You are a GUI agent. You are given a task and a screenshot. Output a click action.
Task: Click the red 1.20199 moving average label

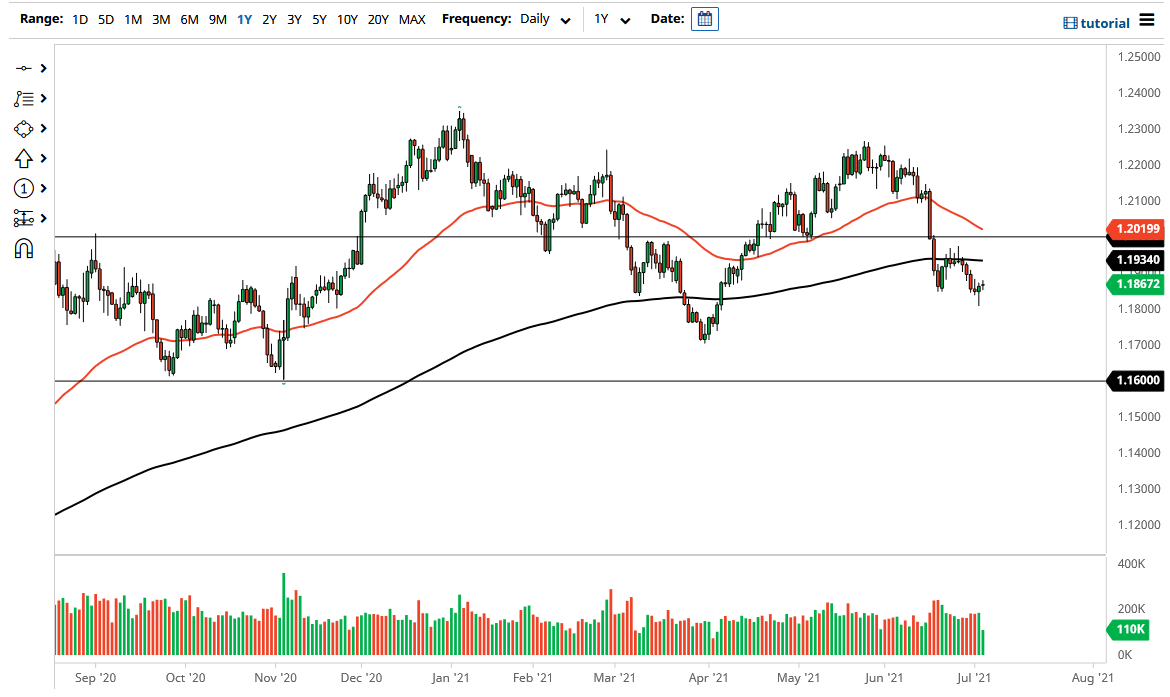1137,230
